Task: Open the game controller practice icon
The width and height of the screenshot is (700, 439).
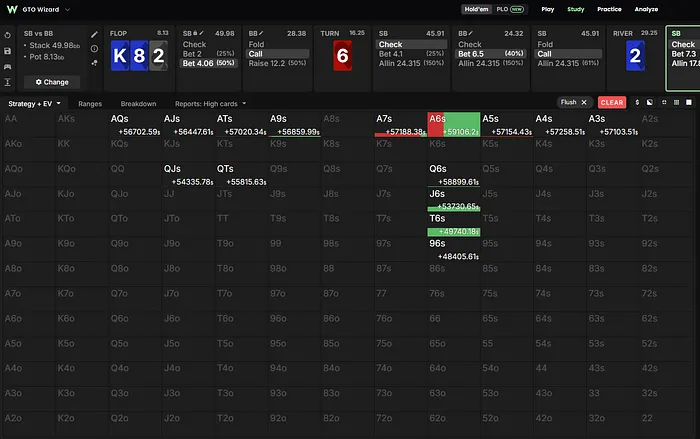Action: [x=8, y=67]
